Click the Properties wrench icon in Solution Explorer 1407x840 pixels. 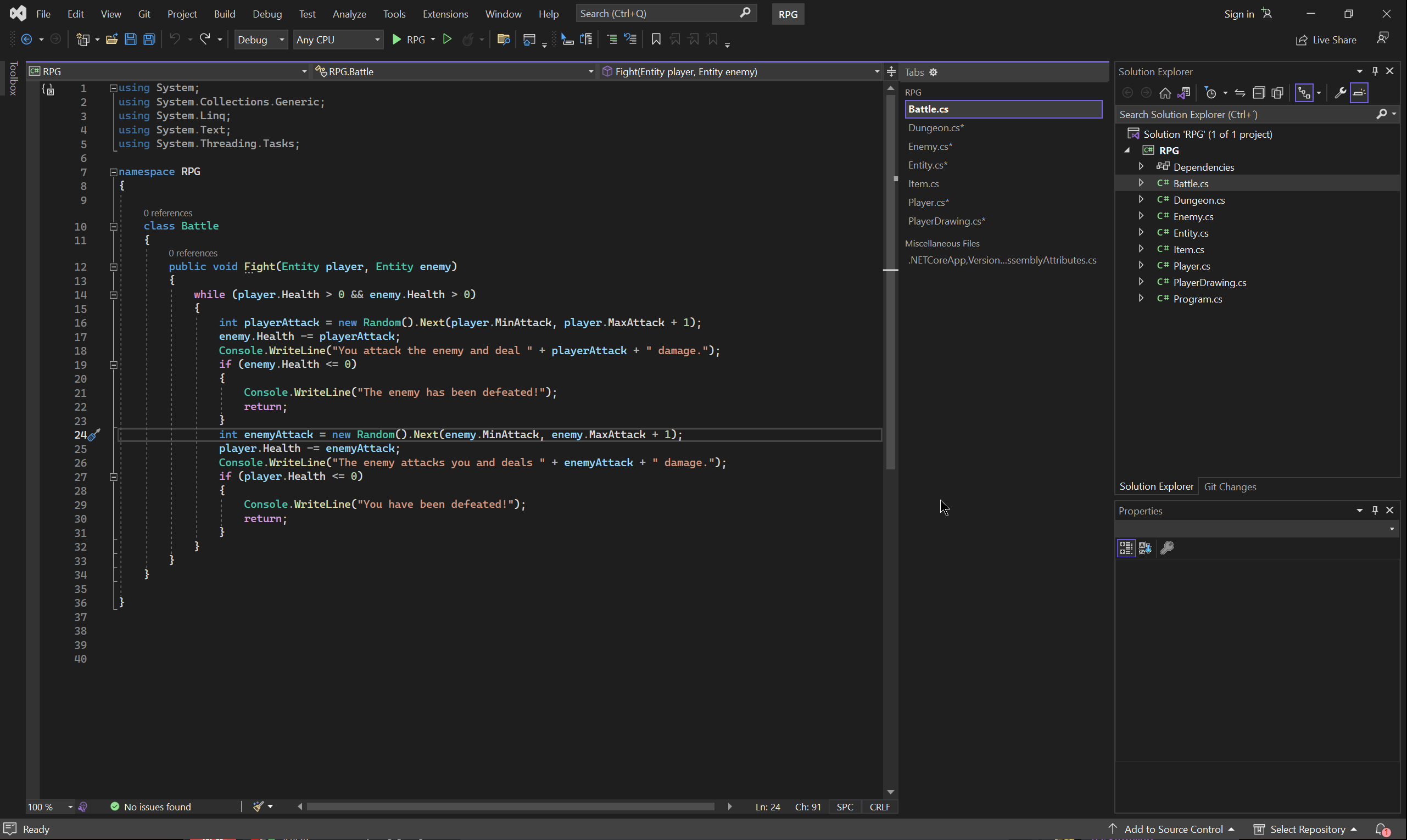(1339, 93)
